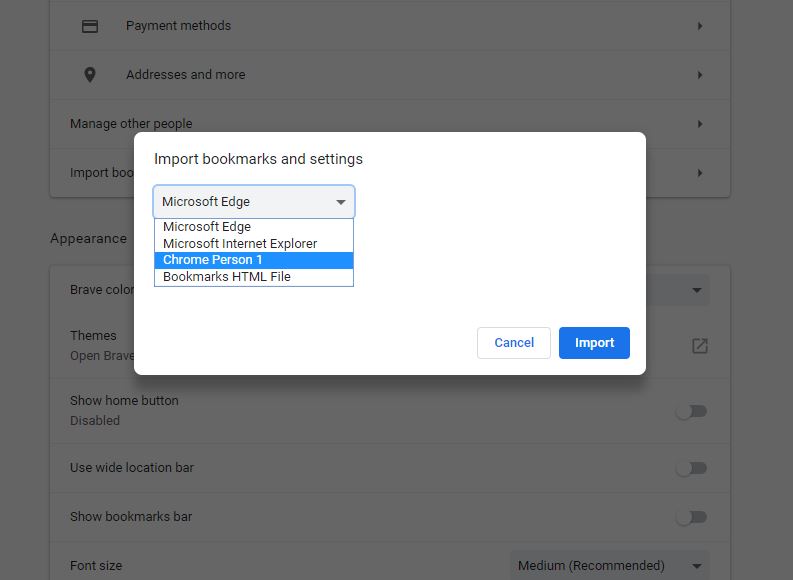
Task: Toggle Show home button switch
Action: [691, 411]
